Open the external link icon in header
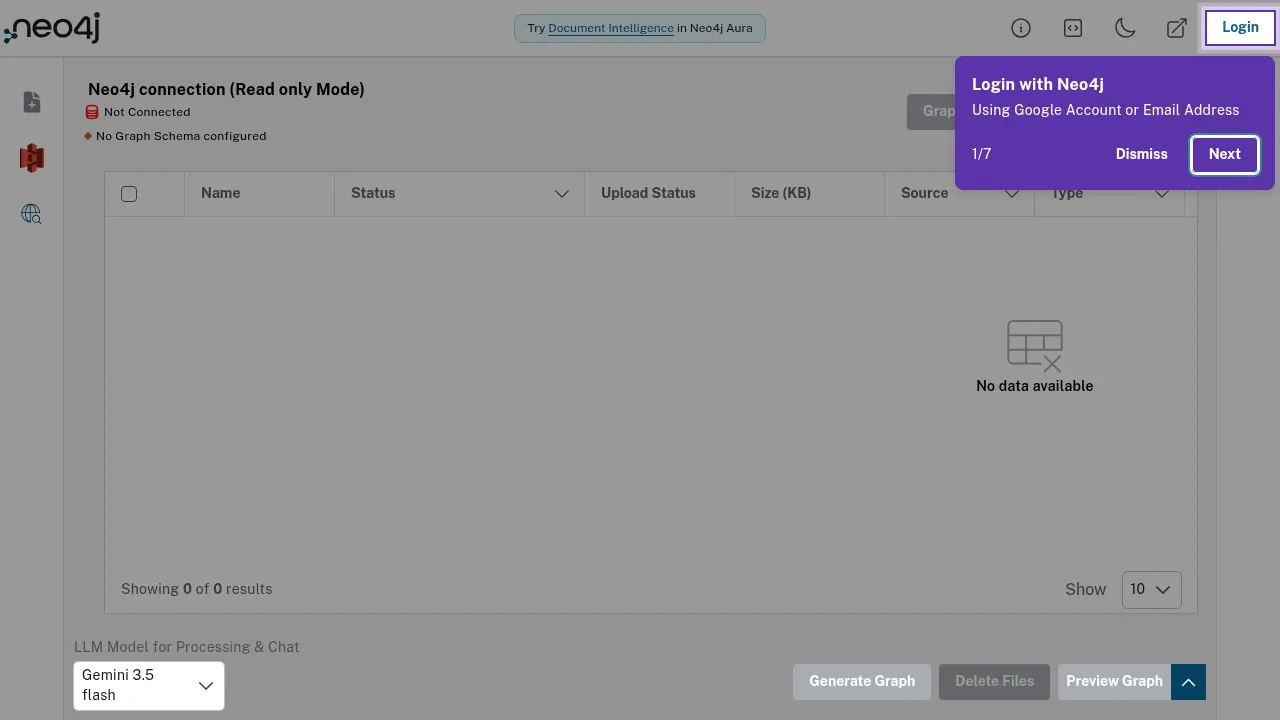Screen dimensions: 1280x720 click(x=1177, y=28)
